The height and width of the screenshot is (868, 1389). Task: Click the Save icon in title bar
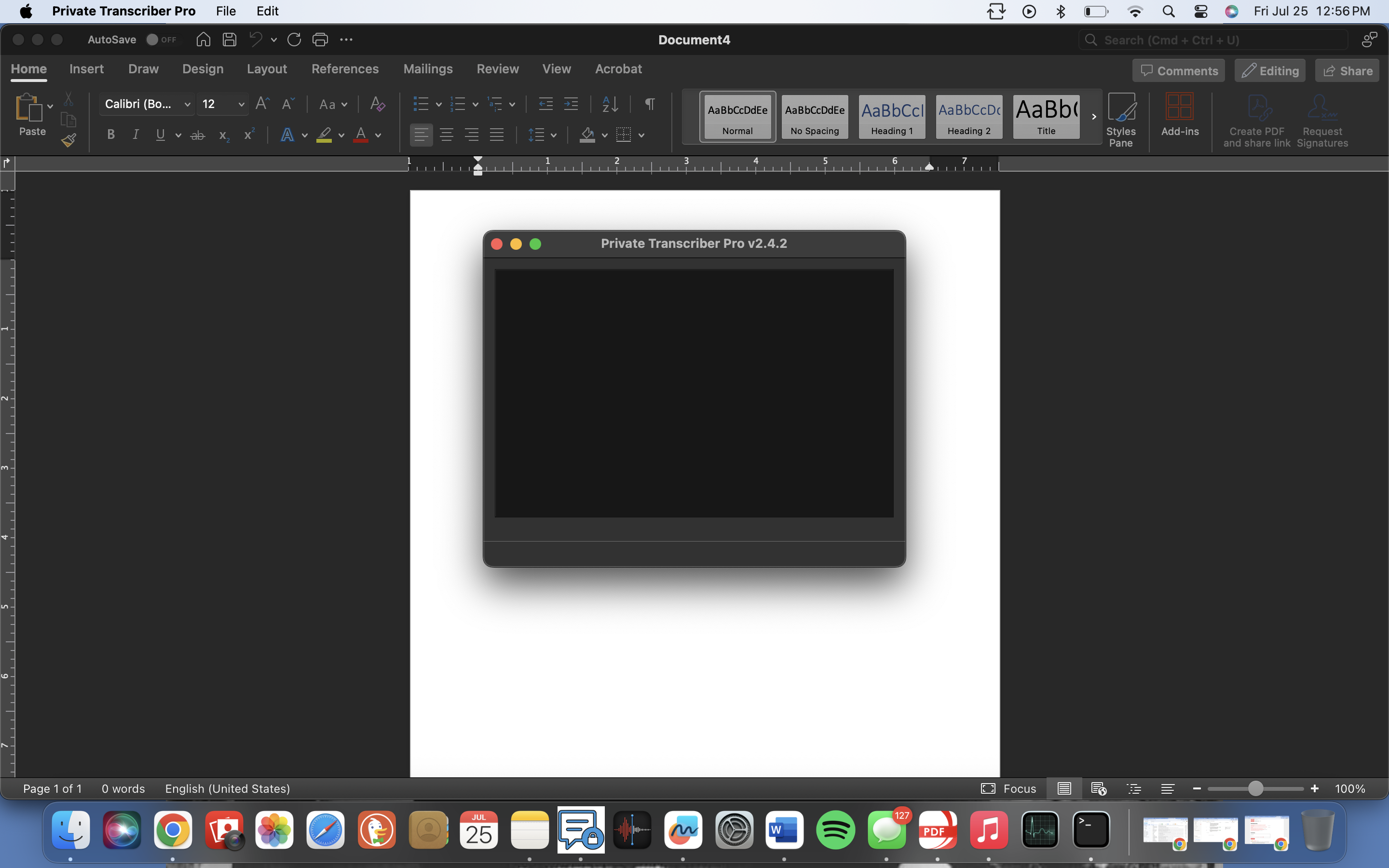230,40
